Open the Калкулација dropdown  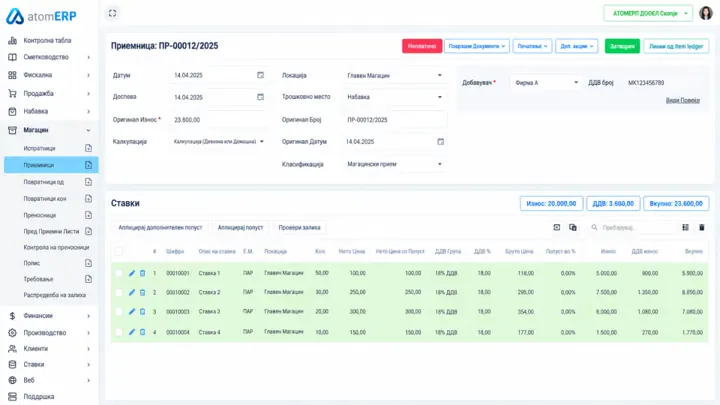[x=218, y=141]
